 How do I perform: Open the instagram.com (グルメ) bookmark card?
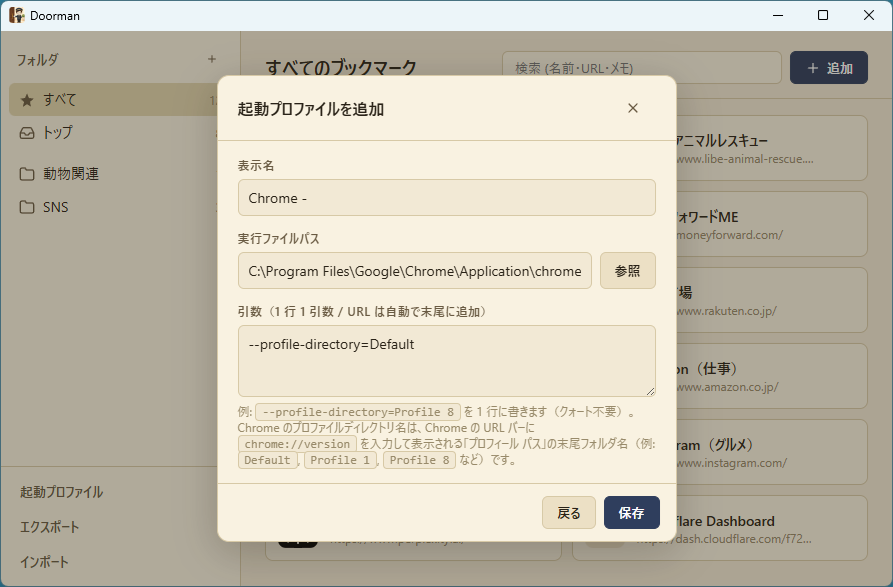(x=772, y=452)
